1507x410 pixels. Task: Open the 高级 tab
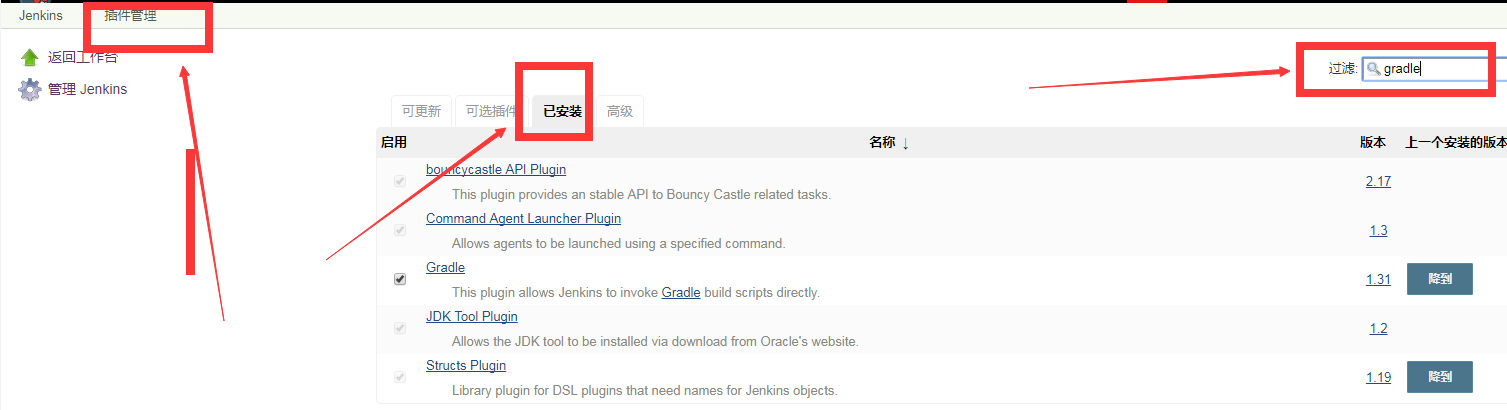(620, 112)
